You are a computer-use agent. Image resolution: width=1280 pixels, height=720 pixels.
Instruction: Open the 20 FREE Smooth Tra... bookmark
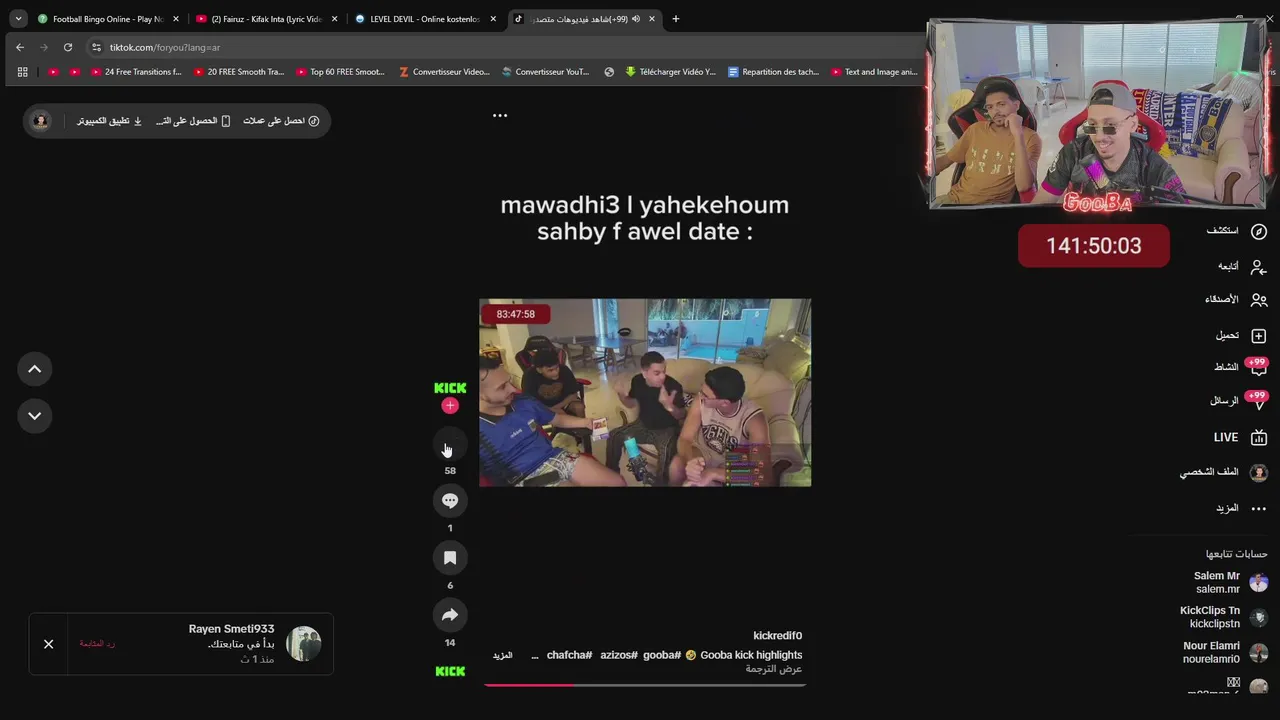click(x=239, y=72)
